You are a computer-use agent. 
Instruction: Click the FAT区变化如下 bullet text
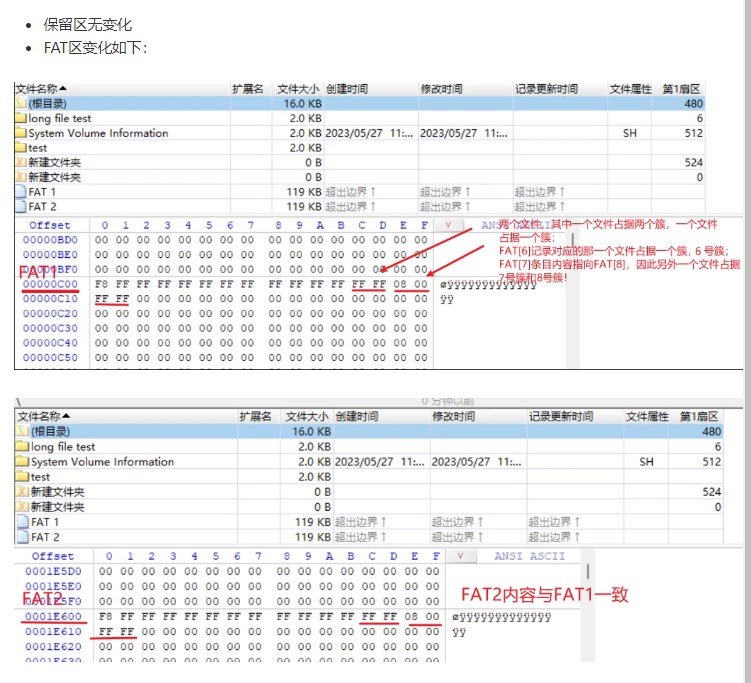pos(95,47)
